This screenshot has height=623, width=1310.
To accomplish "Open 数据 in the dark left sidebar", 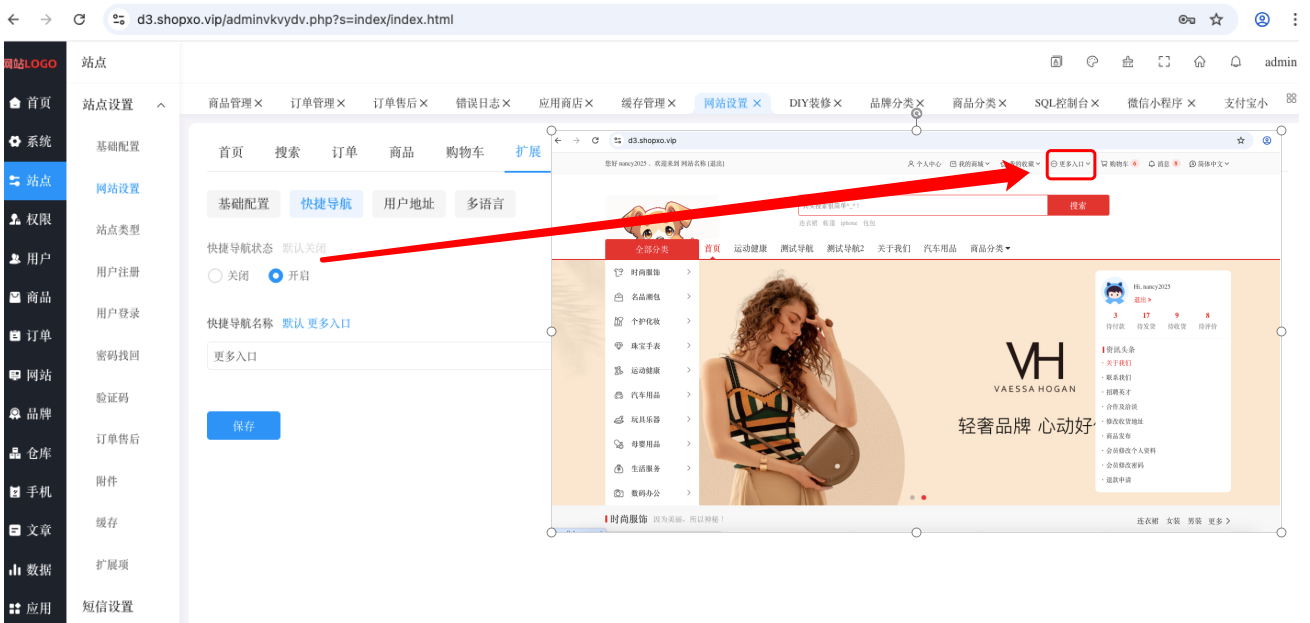I will (x=32, y=570).
